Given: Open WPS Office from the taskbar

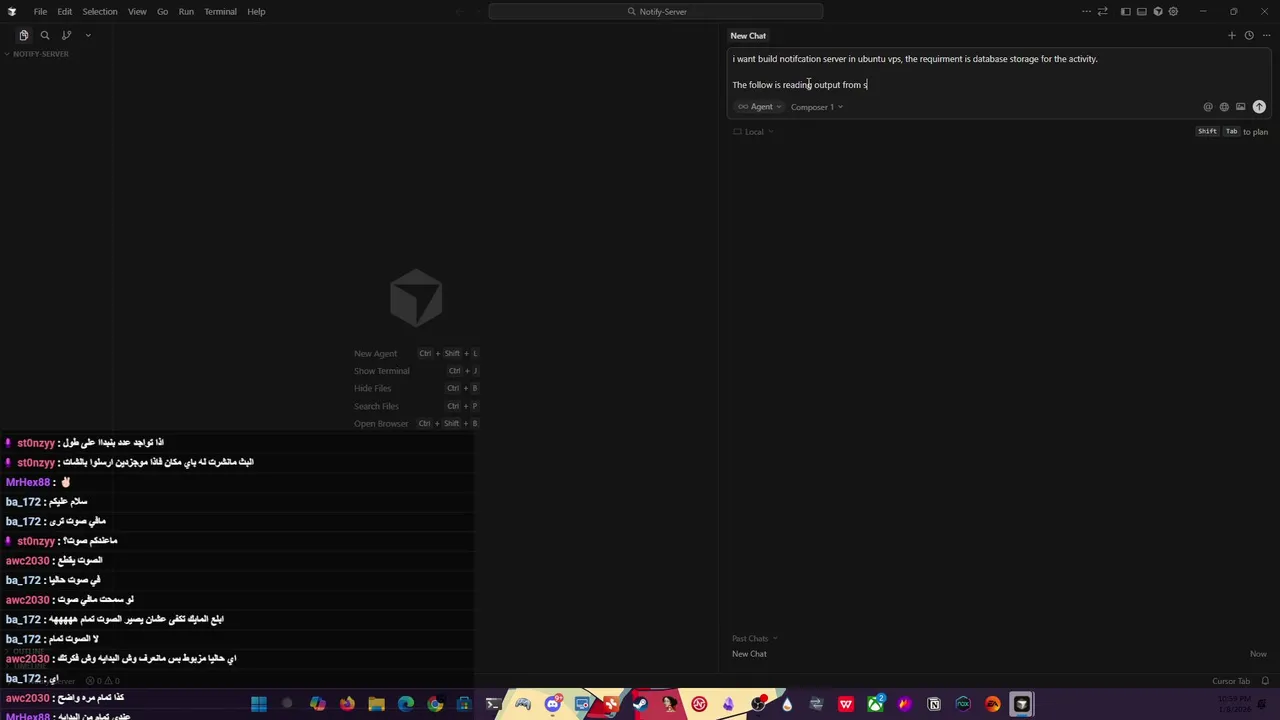Looking at the screenshot, I should 846,704.
